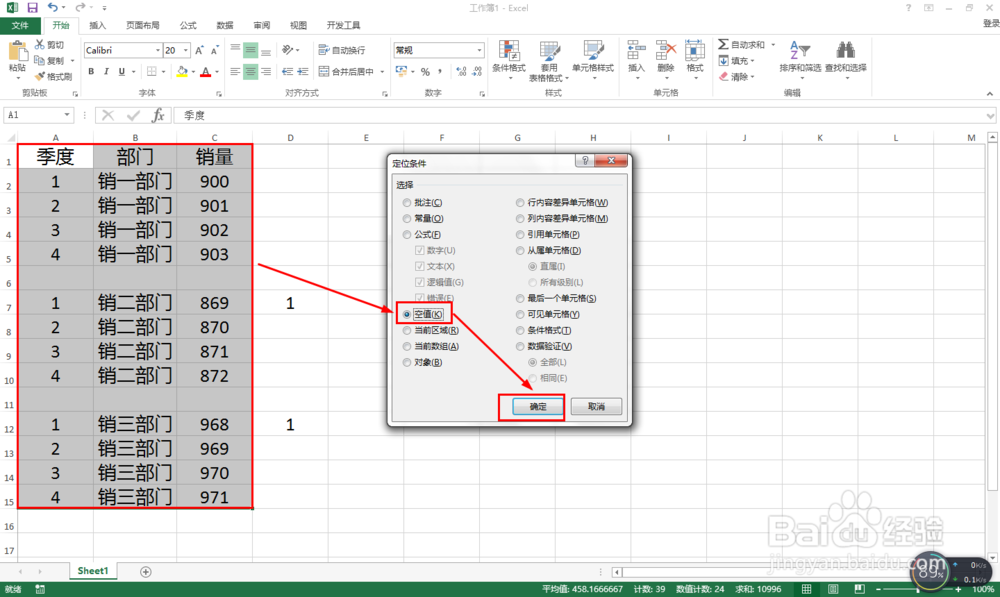
Task: Click Format as Table (套用表格格式) icon
Action: 549,51
